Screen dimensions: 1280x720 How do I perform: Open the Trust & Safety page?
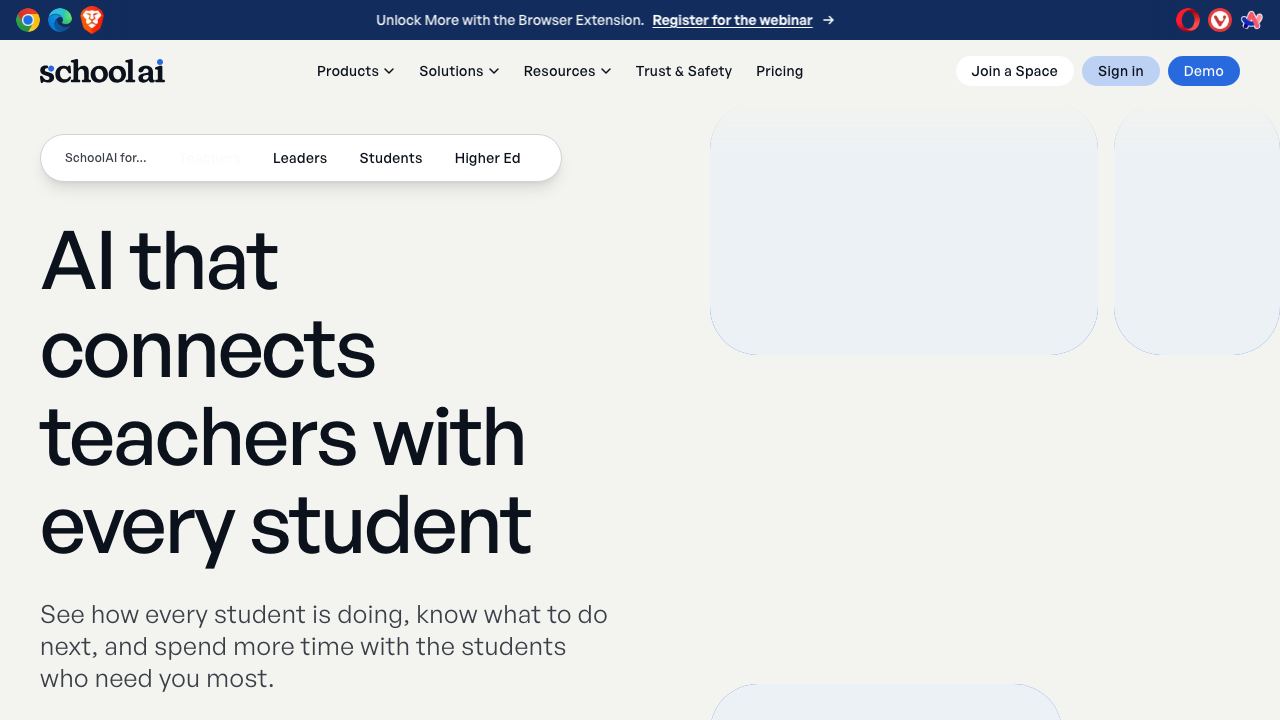(x=684, y=71)
